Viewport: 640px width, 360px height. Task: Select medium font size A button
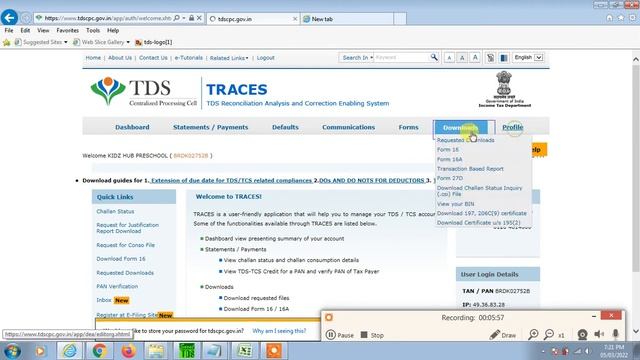(462, 58)
